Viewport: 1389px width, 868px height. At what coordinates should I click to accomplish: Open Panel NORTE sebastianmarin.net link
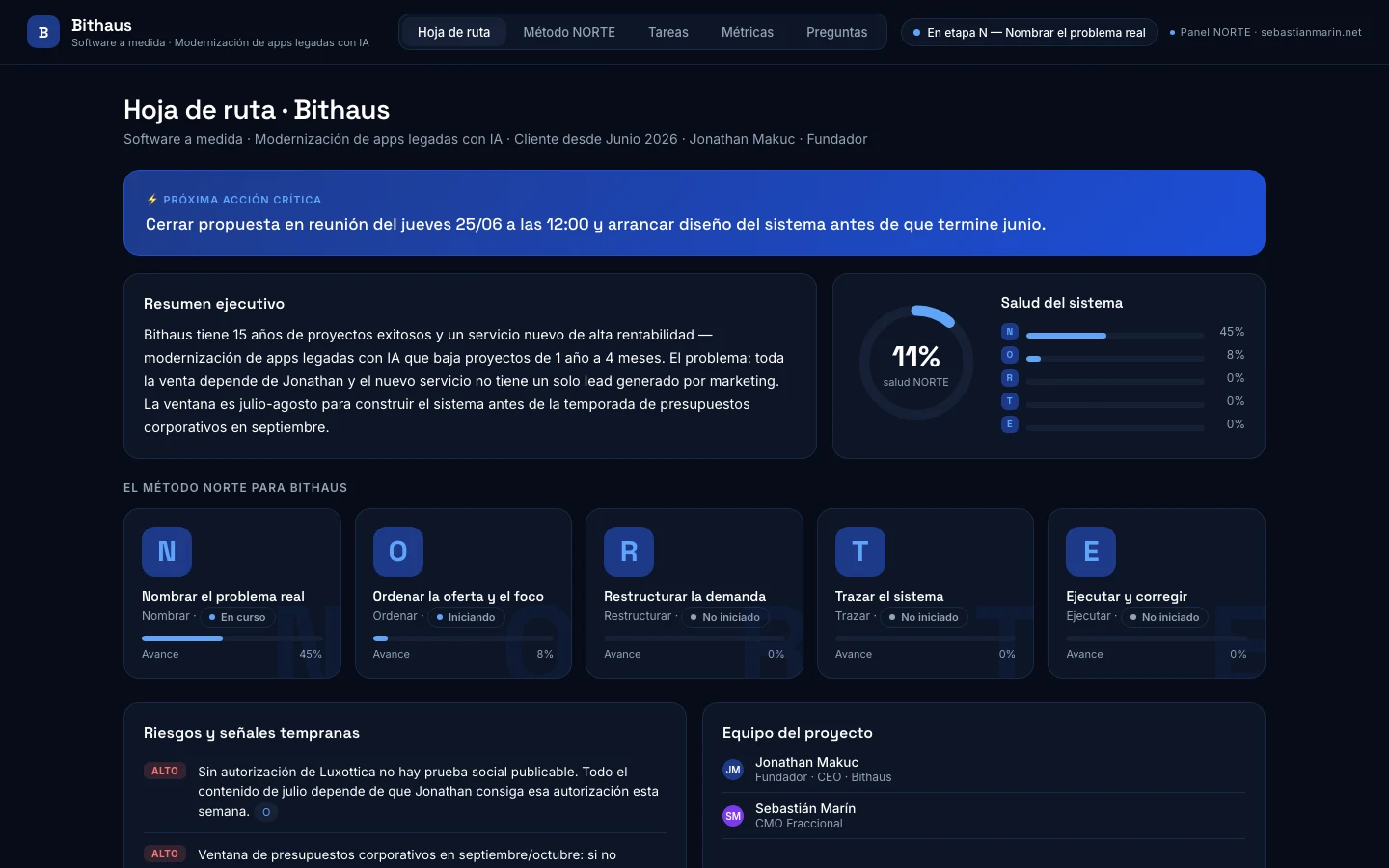(1266, 32)
